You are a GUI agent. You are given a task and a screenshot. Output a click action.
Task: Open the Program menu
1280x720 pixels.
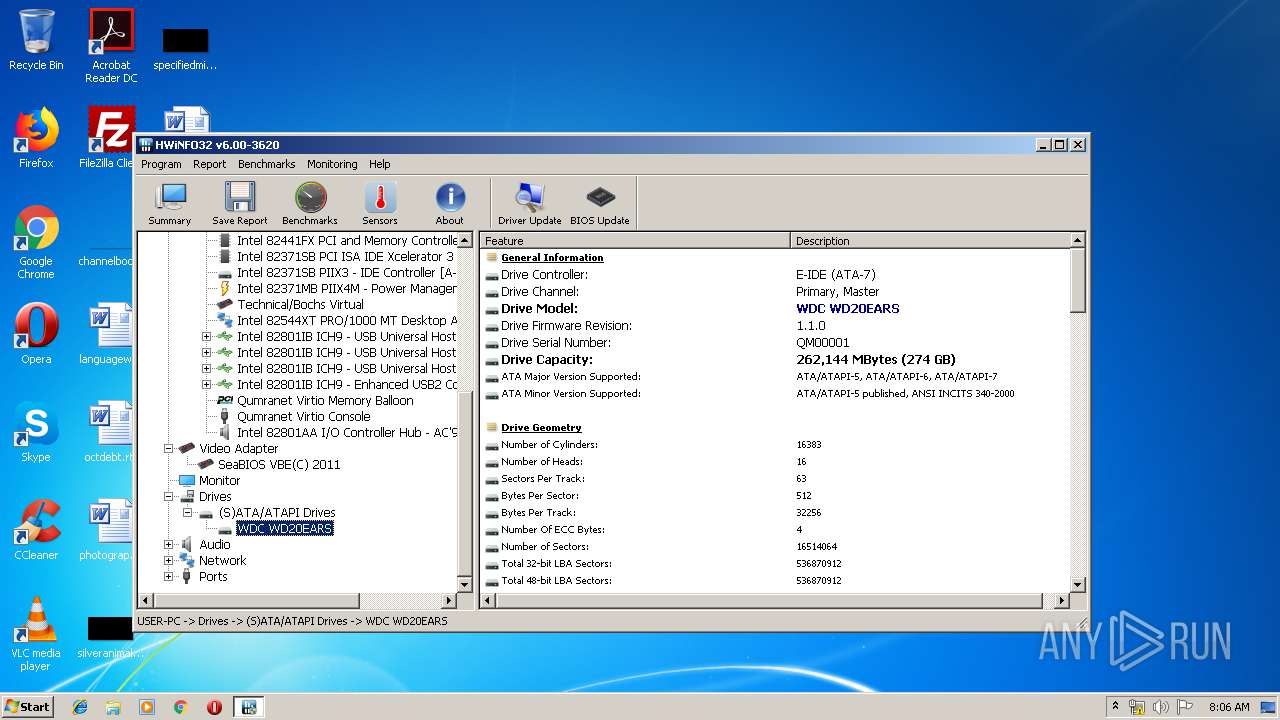(x=161, y=164)
